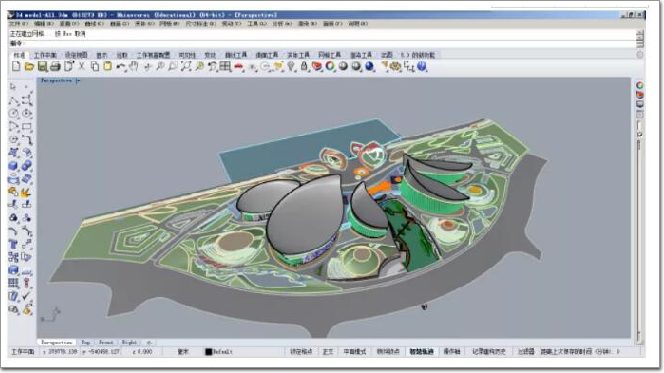Select the Pan hand tool

(x=134, y=66)
